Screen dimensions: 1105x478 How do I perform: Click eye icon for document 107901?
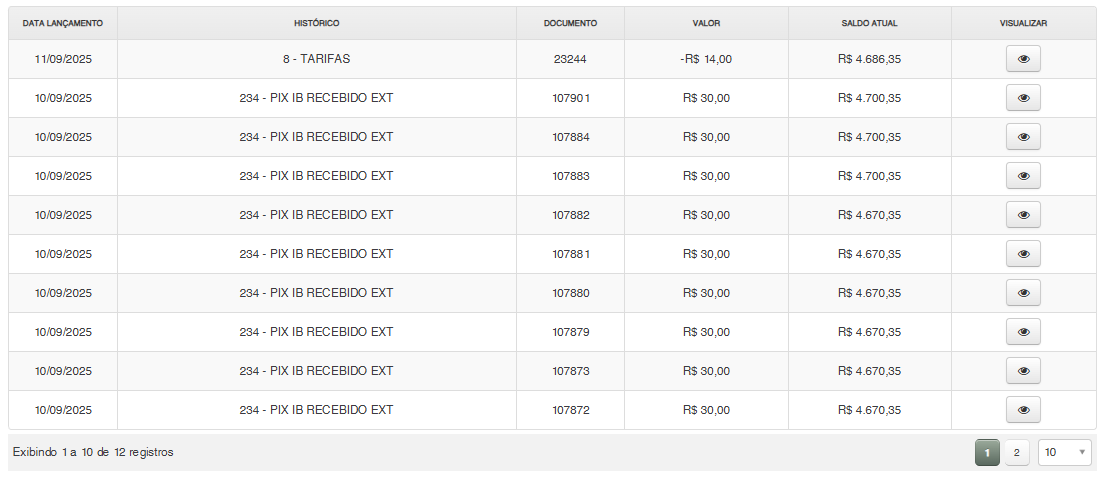click(x=1023, y=98)
